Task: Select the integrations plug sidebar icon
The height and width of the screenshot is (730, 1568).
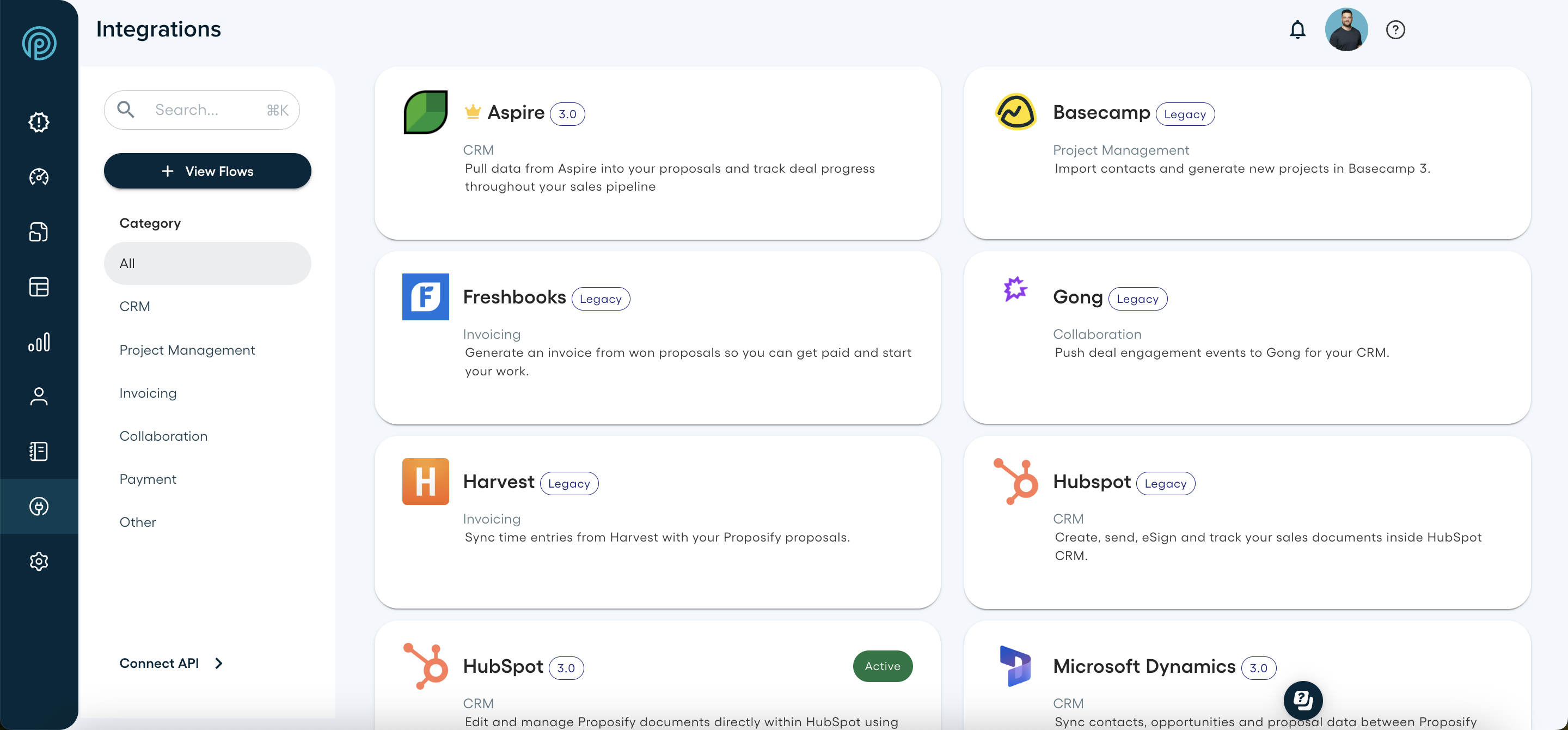Action: point(39,506)
